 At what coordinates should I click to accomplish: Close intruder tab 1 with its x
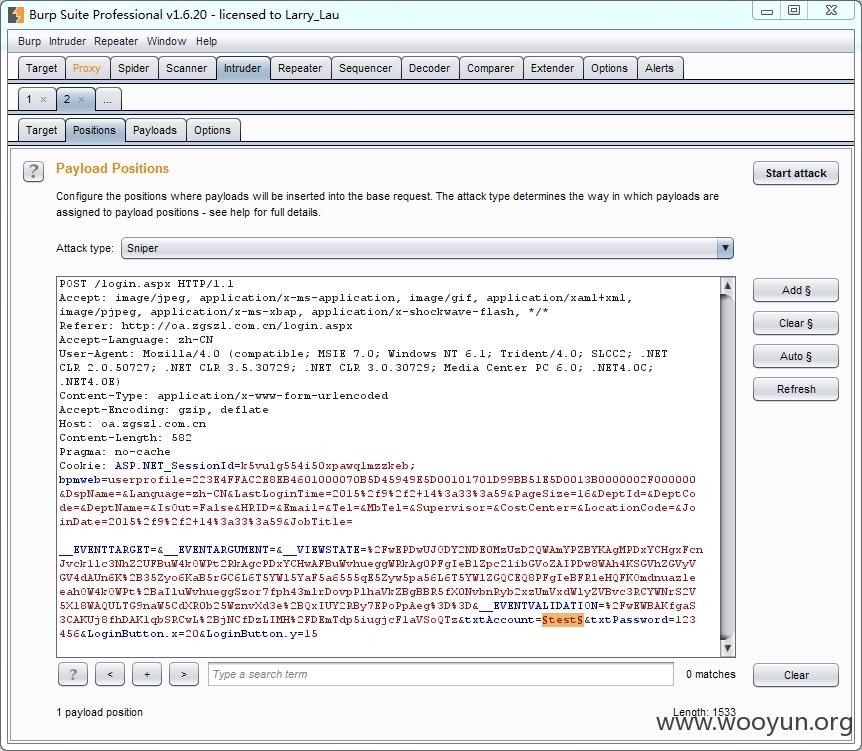(x=43, y=100)
